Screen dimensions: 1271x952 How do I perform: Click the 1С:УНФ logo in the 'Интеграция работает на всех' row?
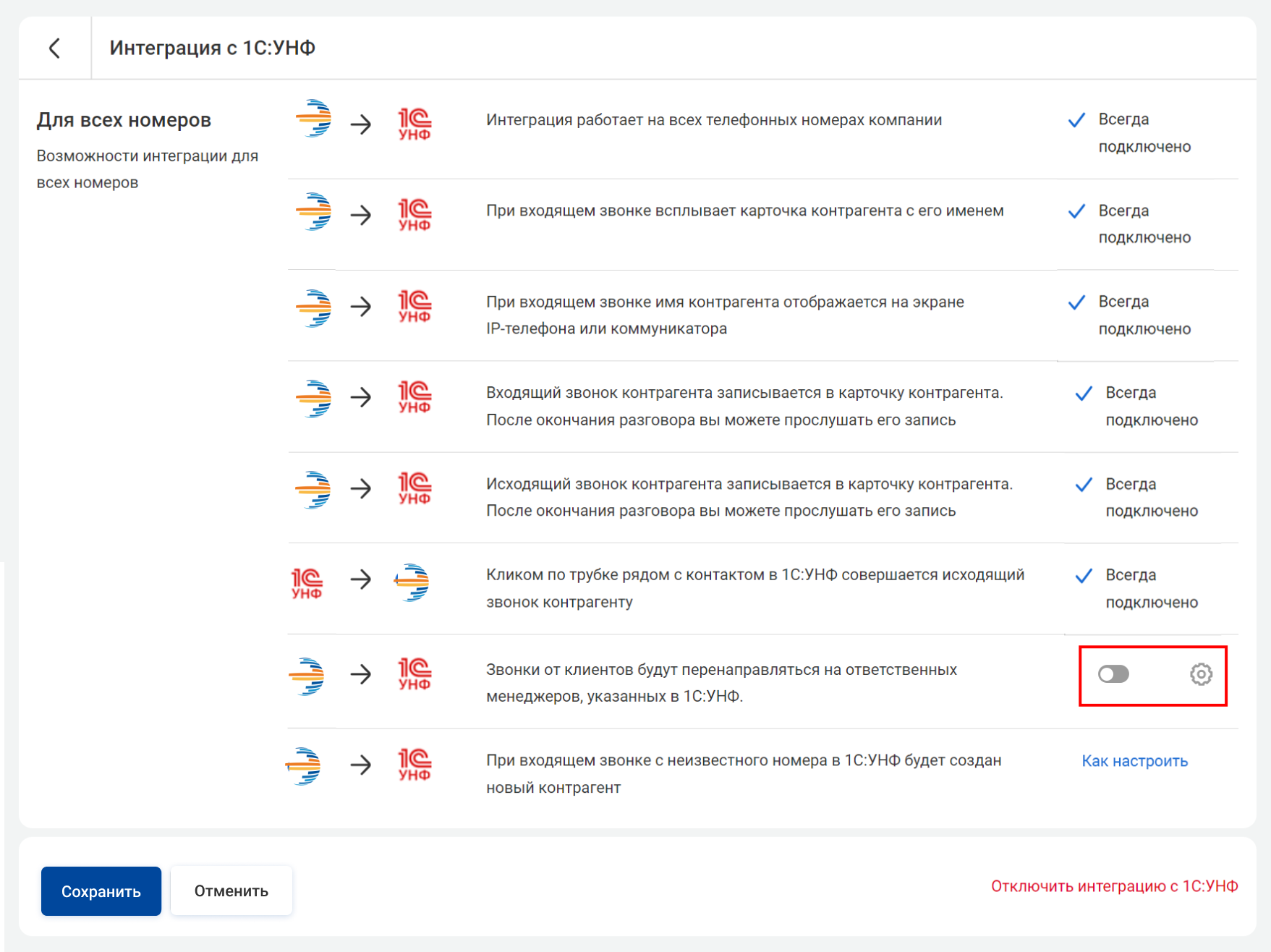(415, 124)
